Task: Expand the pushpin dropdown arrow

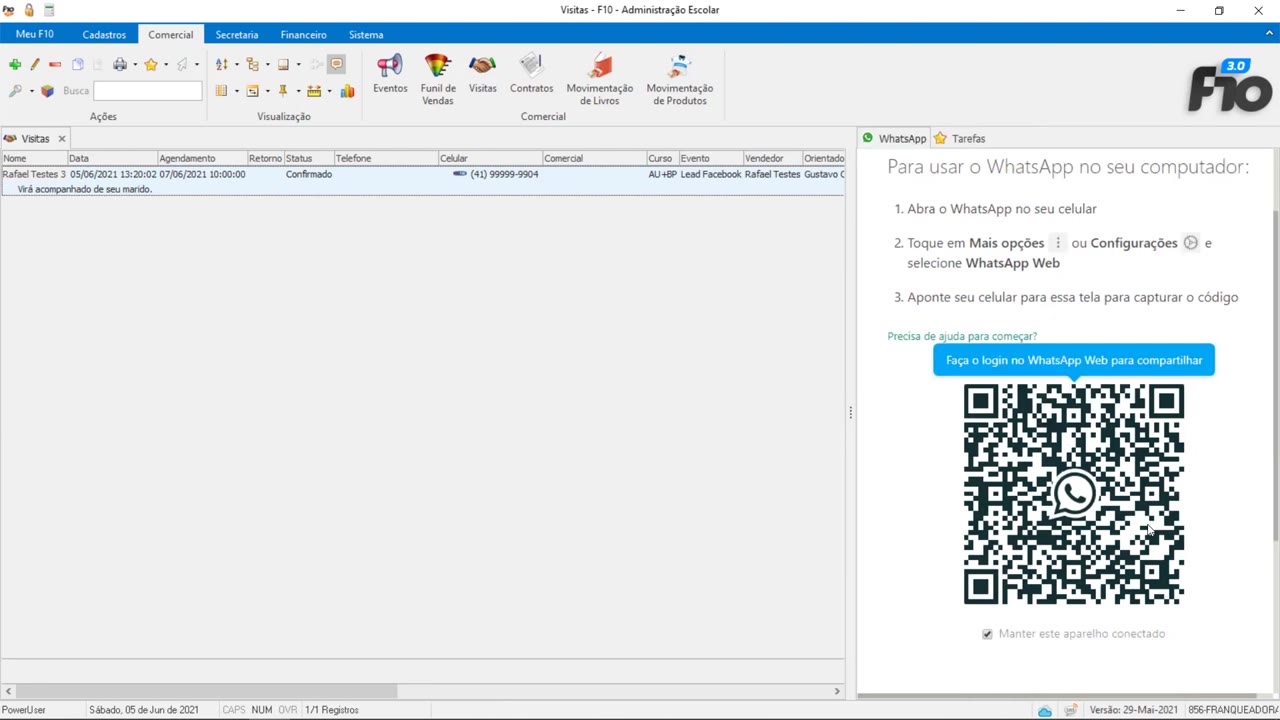Action: coord(298,91)
